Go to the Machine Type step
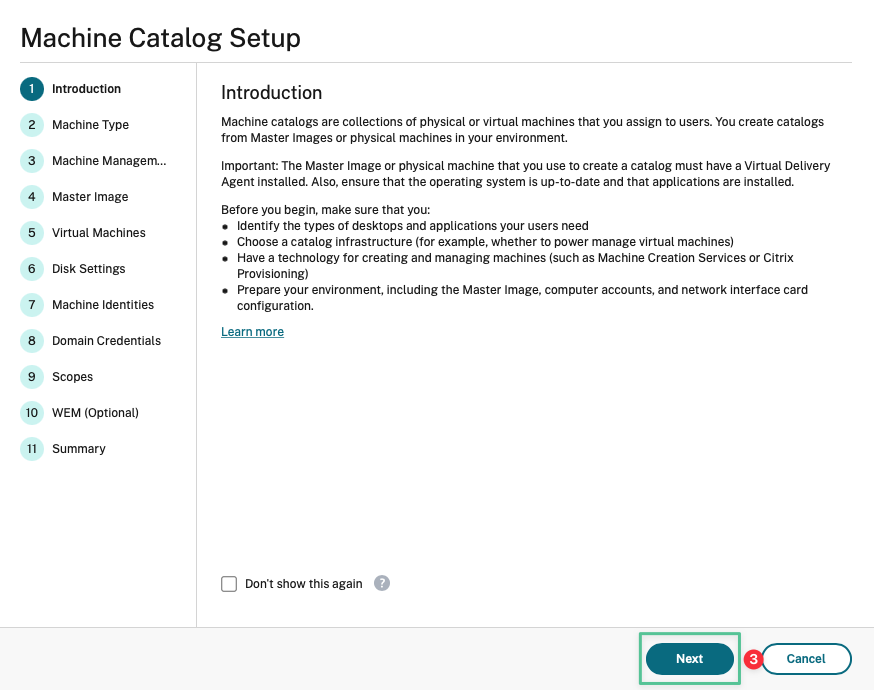 click(90, 125)
